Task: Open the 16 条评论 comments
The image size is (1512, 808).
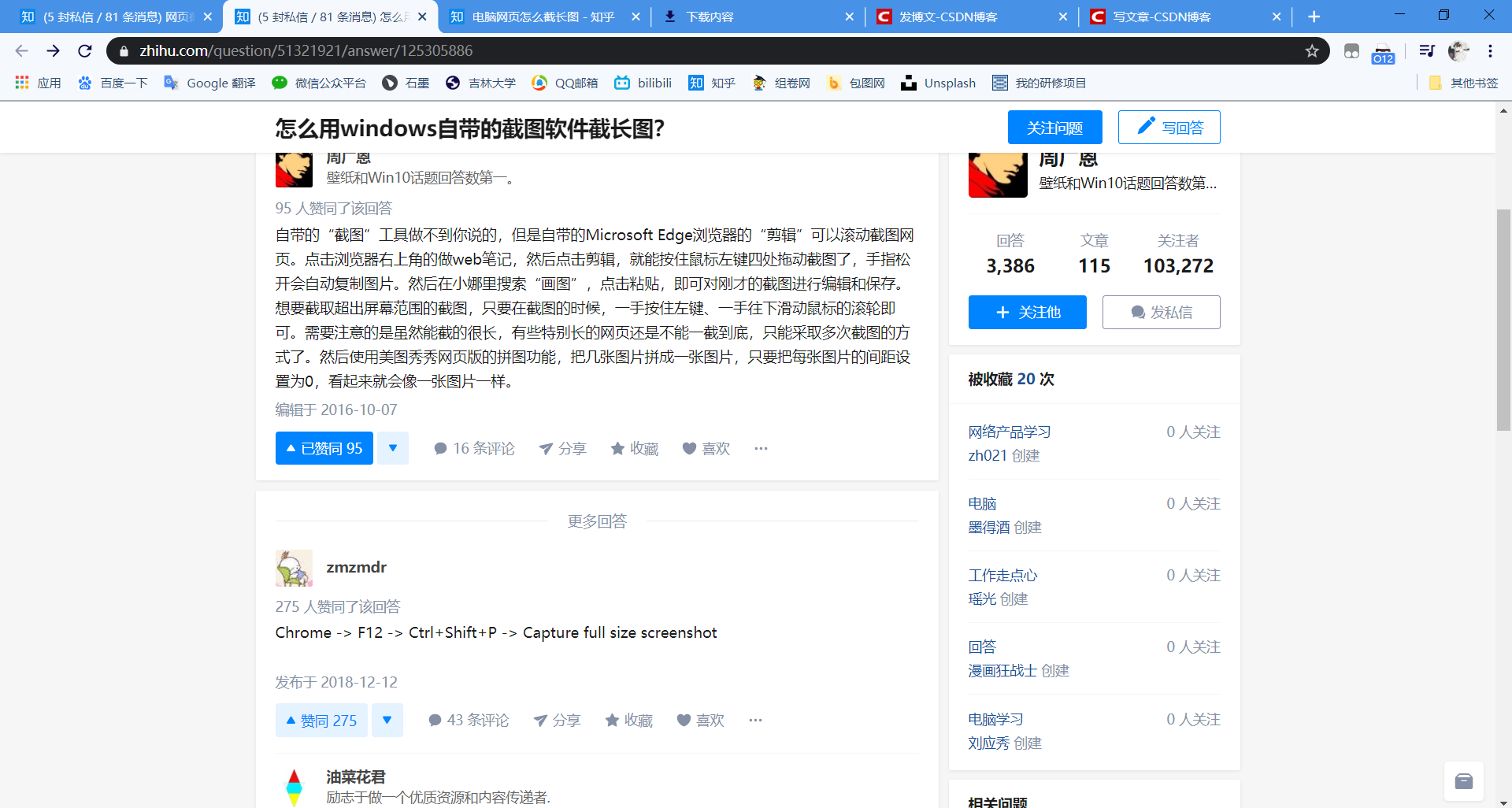Action: 474,448
